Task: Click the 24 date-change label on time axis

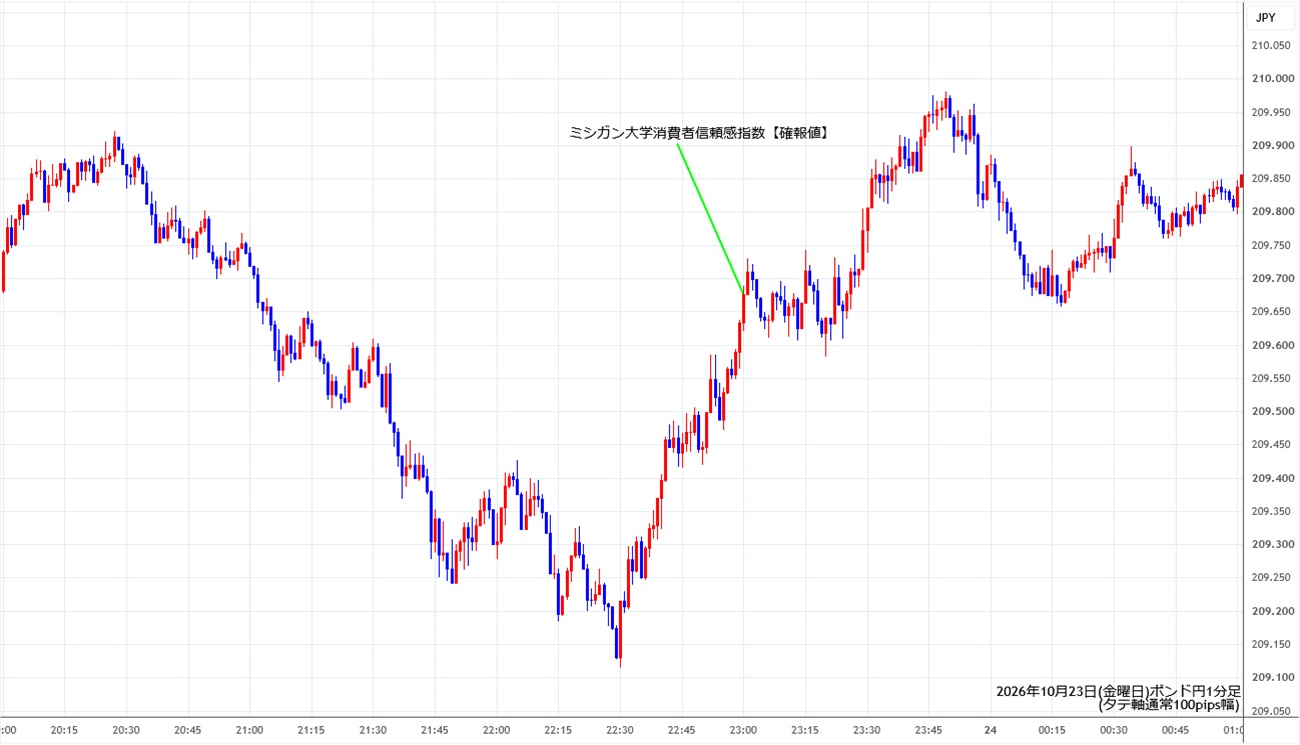Action: tap(990, 731)
